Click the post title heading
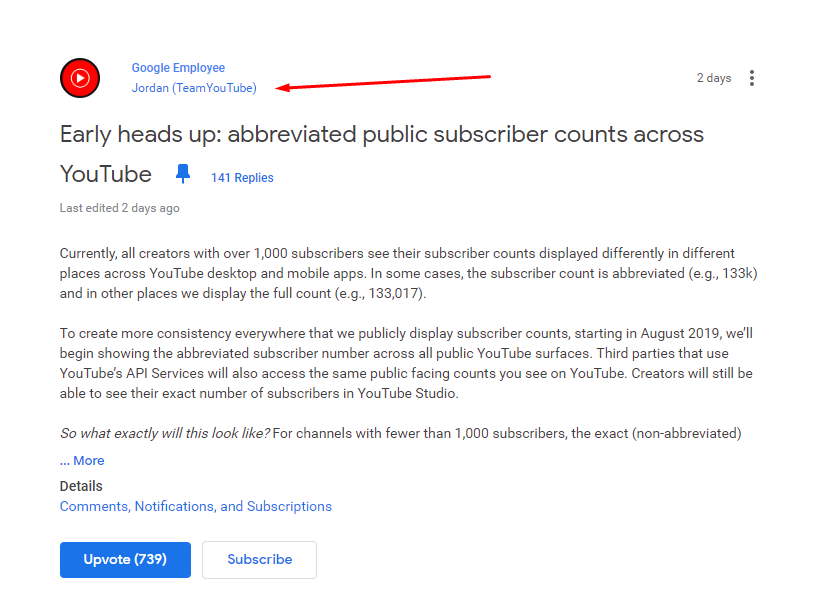The image size is (823, 612). (382, 154)
